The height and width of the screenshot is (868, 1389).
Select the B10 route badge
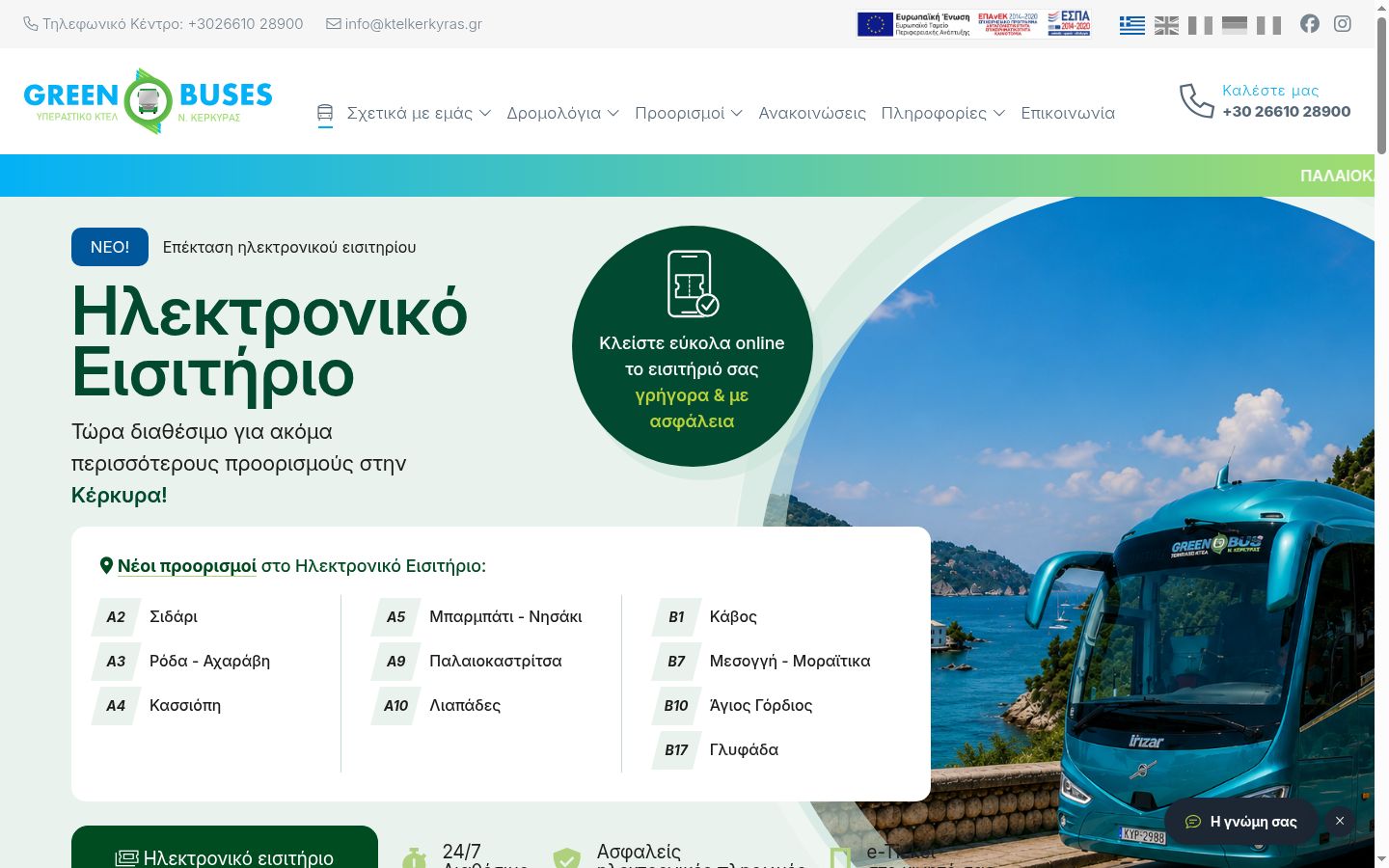click(676, 706)
